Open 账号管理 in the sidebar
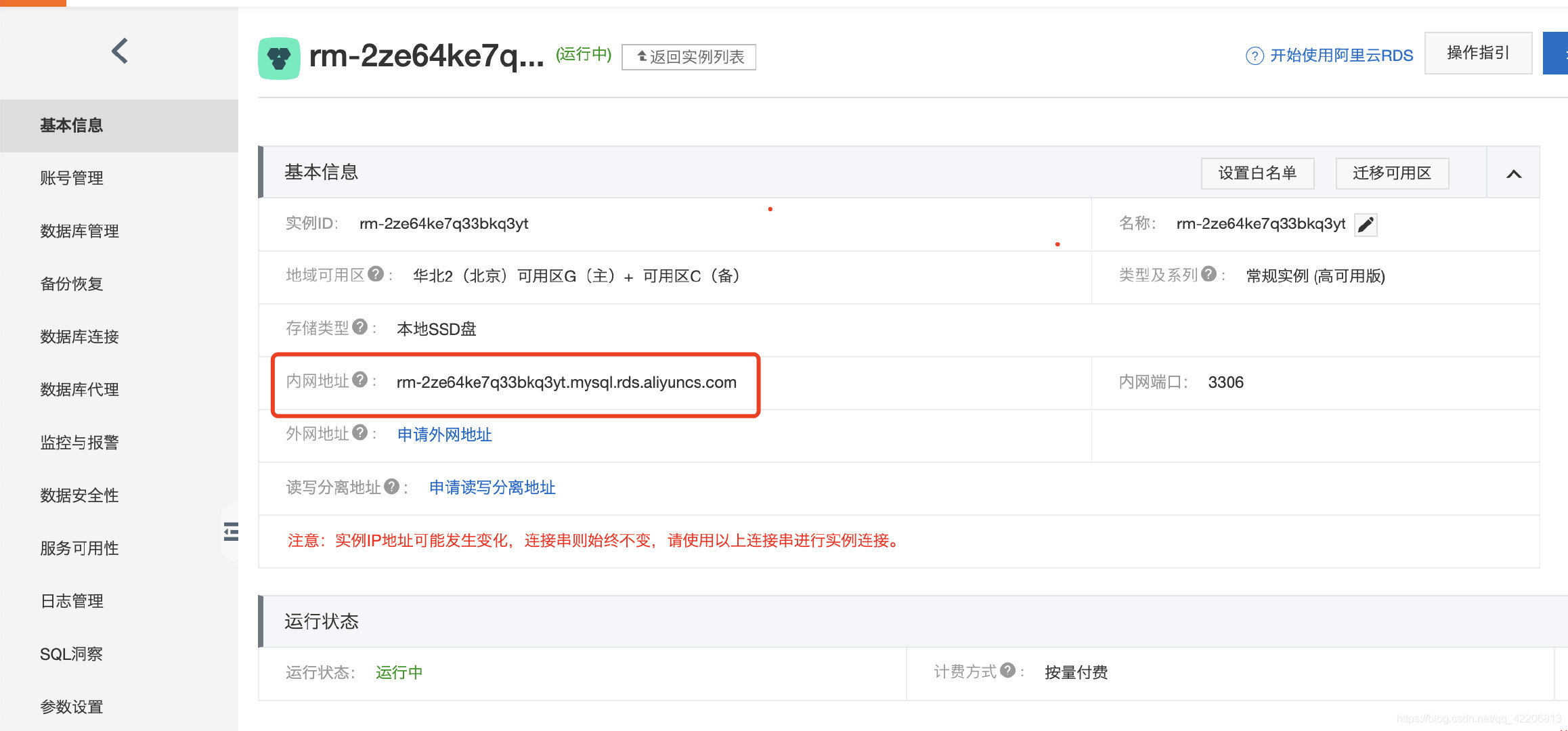 pos(119,178)
